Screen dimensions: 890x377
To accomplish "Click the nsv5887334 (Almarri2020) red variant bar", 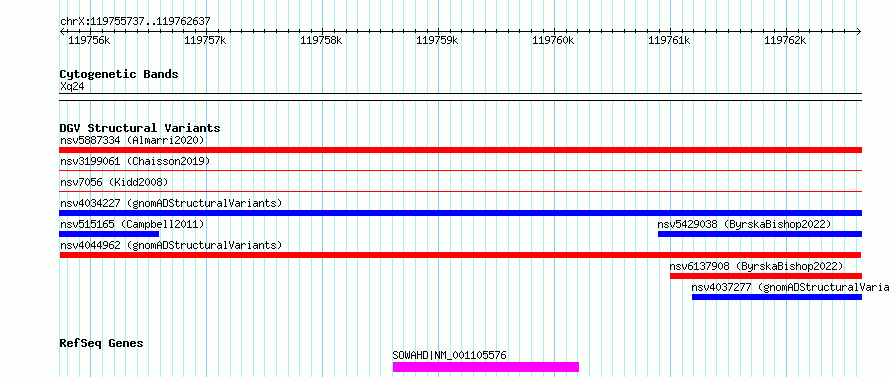I will pyautogui.click(x=460, y=150).
